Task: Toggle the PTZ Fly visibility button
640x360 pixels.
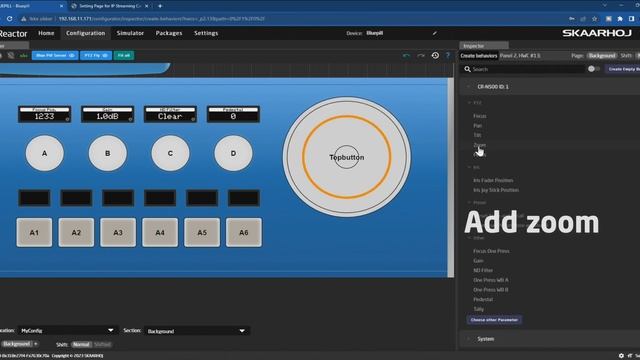Action: 96,56
